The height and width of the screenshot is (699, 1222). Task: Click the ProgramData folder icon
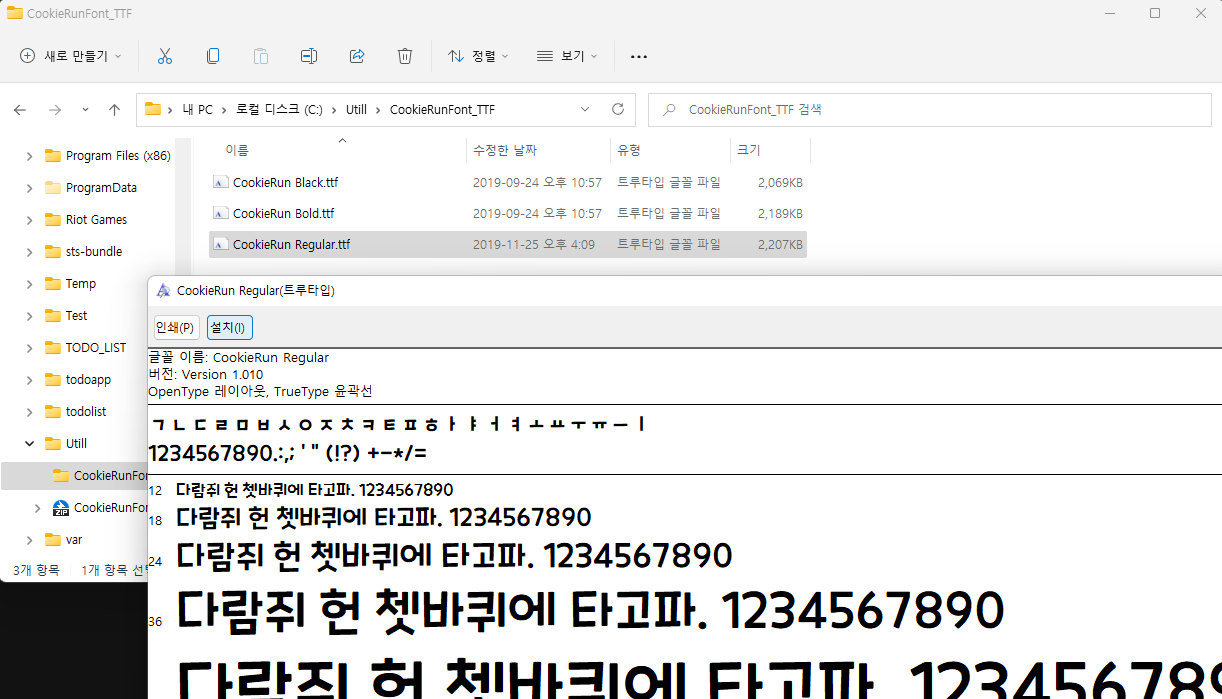(x=53, y=187)
